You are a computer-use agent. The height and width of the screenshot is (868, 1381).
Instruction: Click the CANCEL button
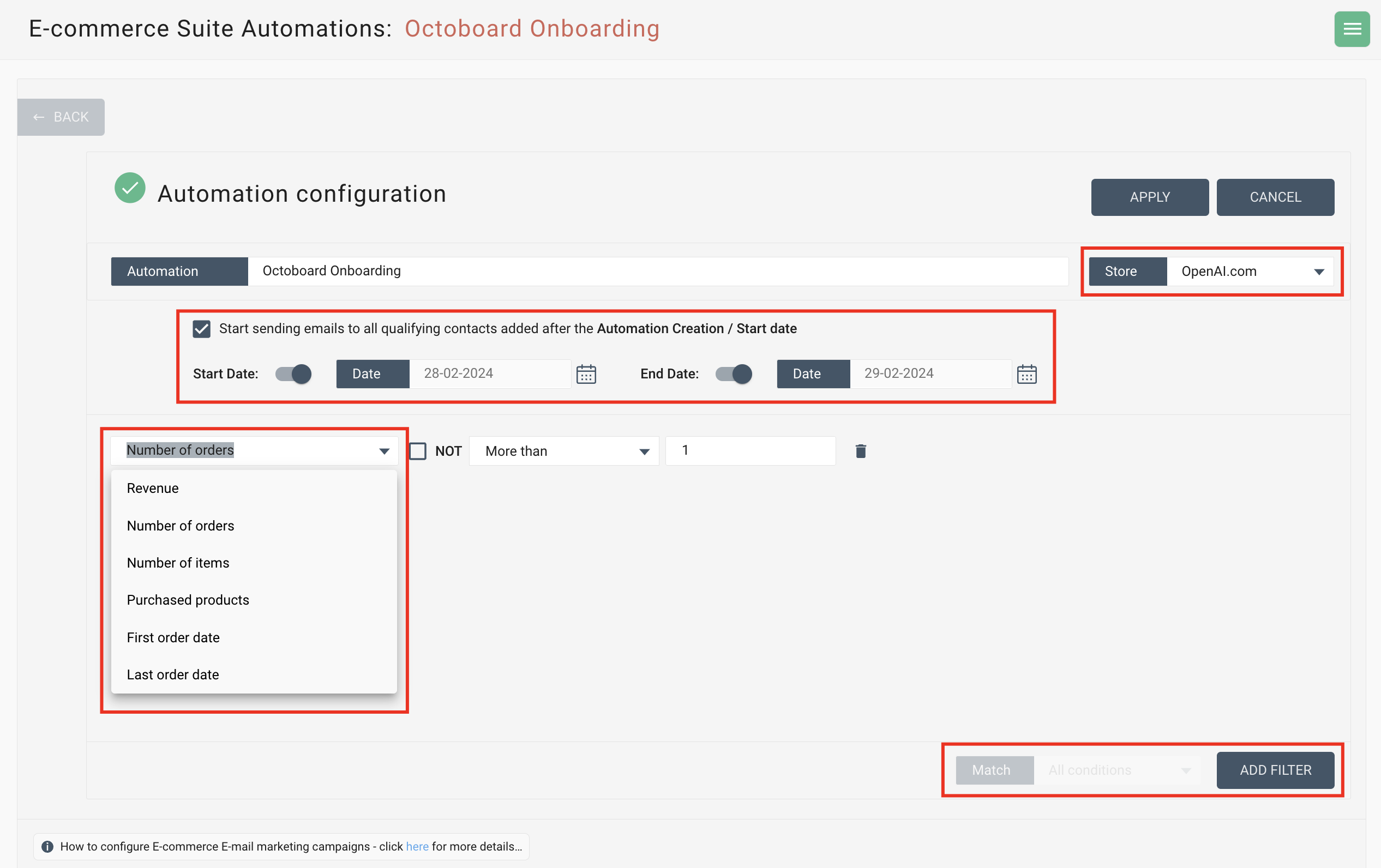(1275, 197)
